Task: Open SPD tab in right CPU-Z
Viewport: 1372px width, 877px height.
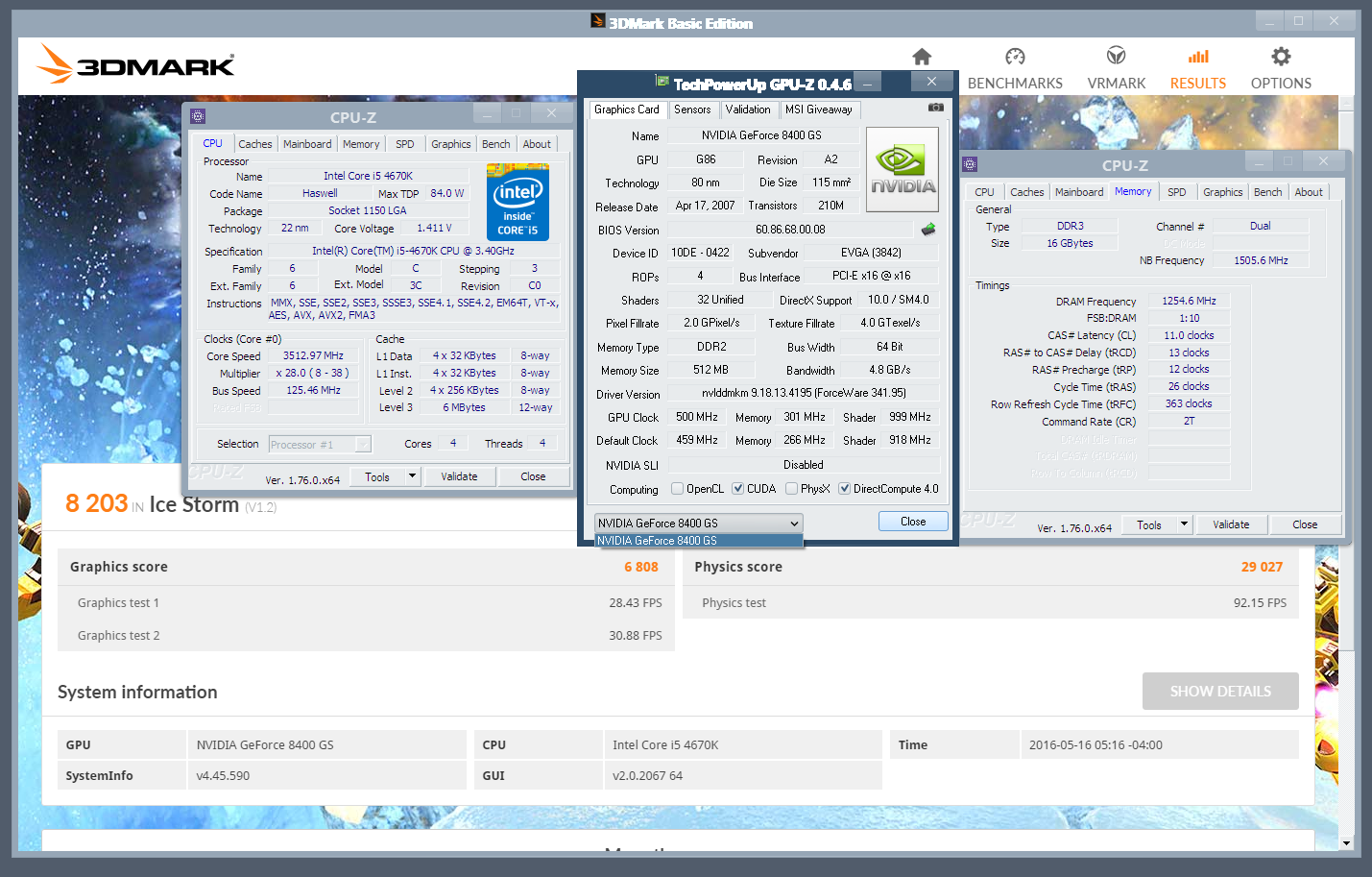Action: 1177,192
